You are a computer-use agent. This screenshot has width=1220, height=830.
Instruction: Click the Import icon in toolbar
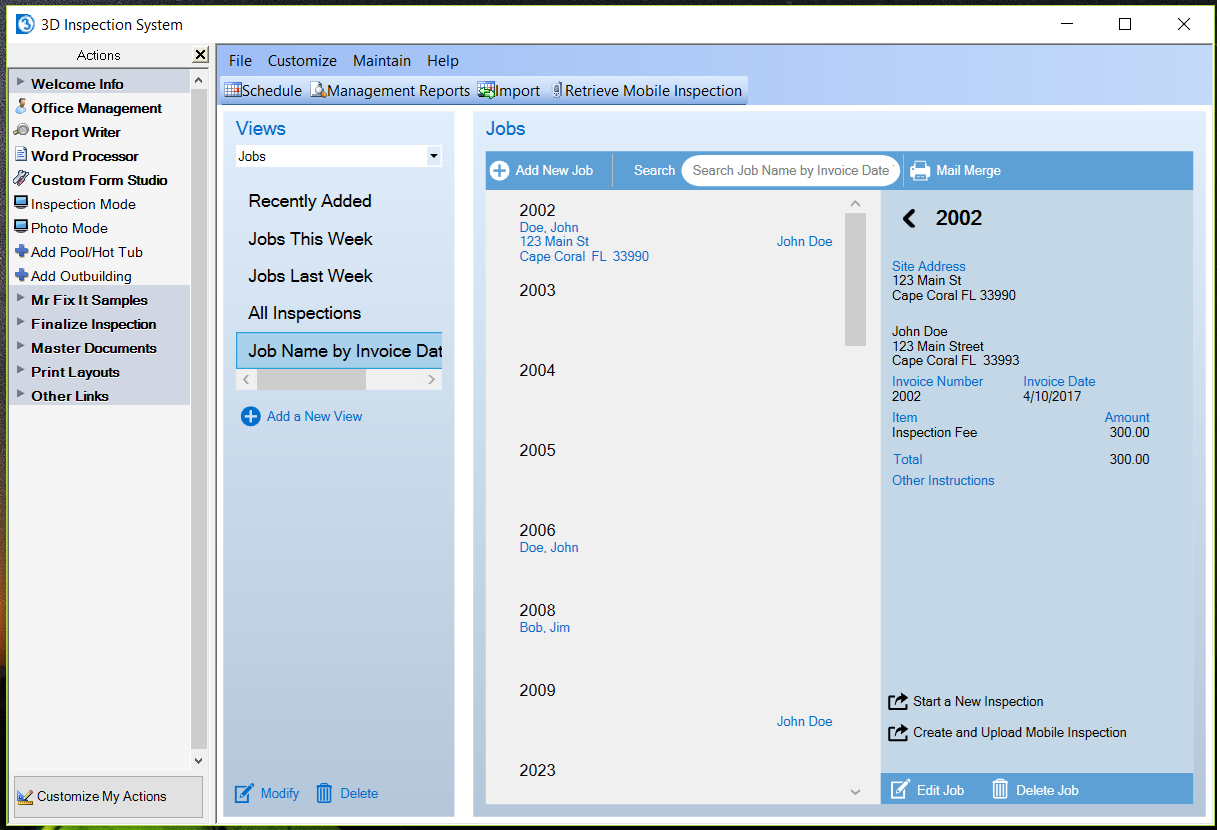pos(486,90)
